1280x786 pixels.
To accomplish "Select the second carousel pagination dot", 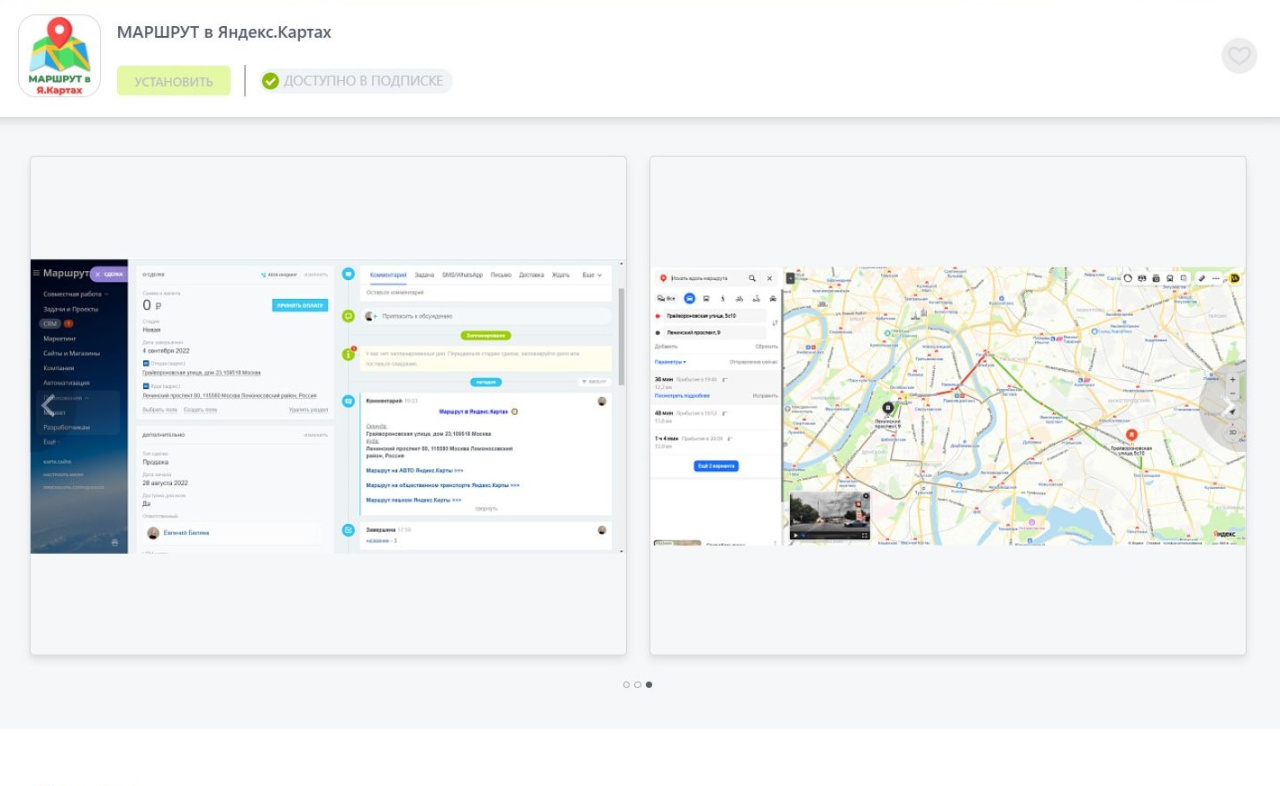I will pyautogui.click(x=638, y=685).
